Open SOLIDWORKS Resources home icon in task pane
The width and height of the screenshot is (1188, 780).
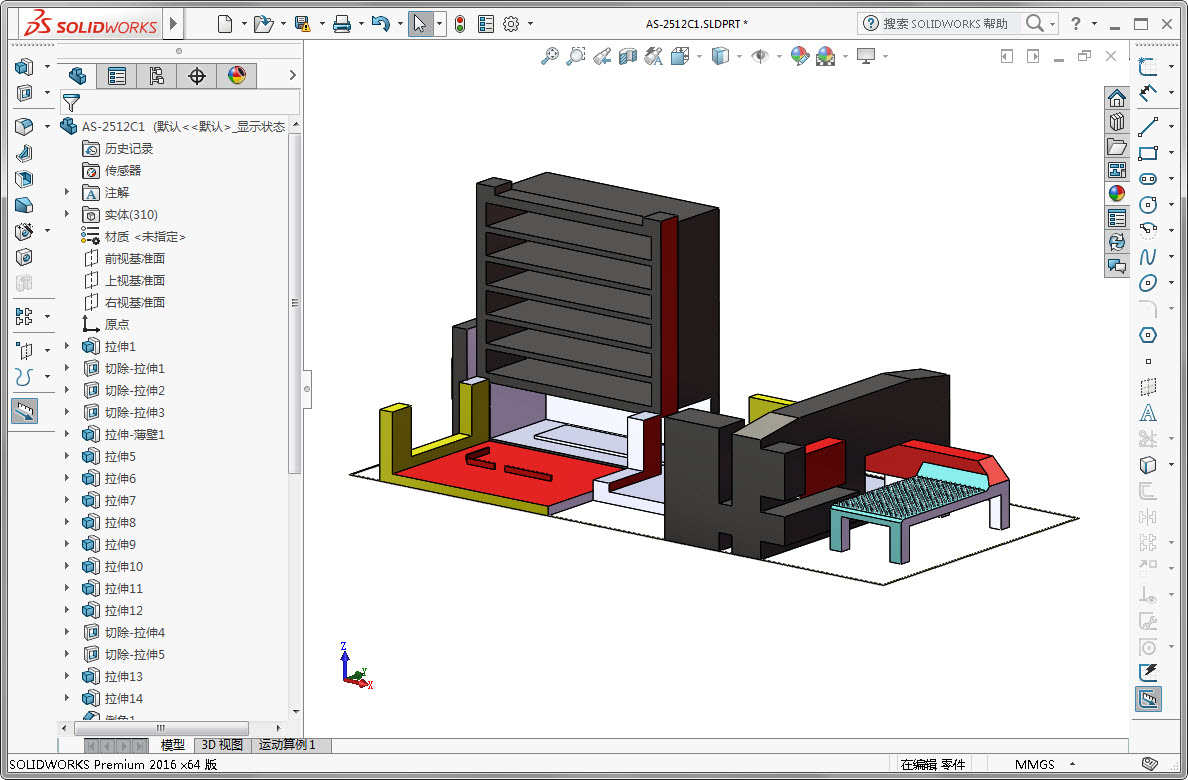tap(1117, 98)
